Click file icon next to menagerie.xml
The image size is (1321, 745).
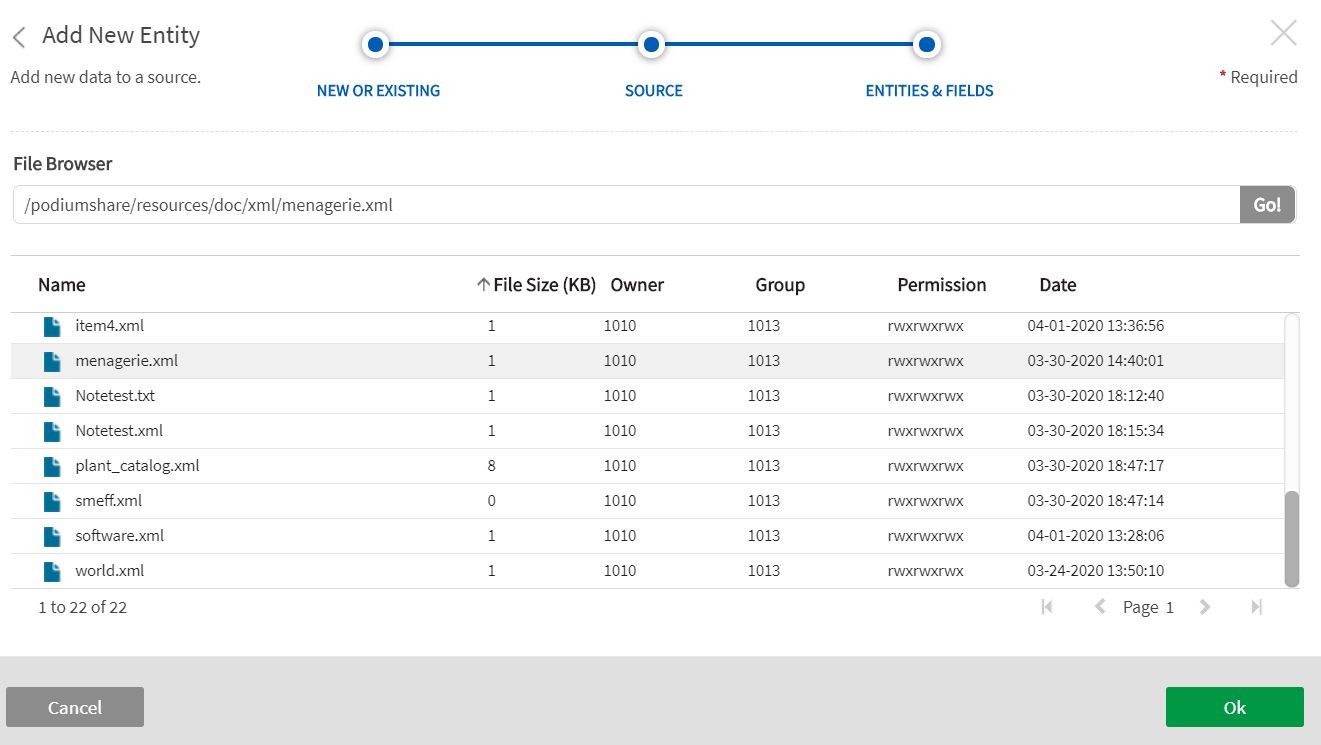(52, 361)
